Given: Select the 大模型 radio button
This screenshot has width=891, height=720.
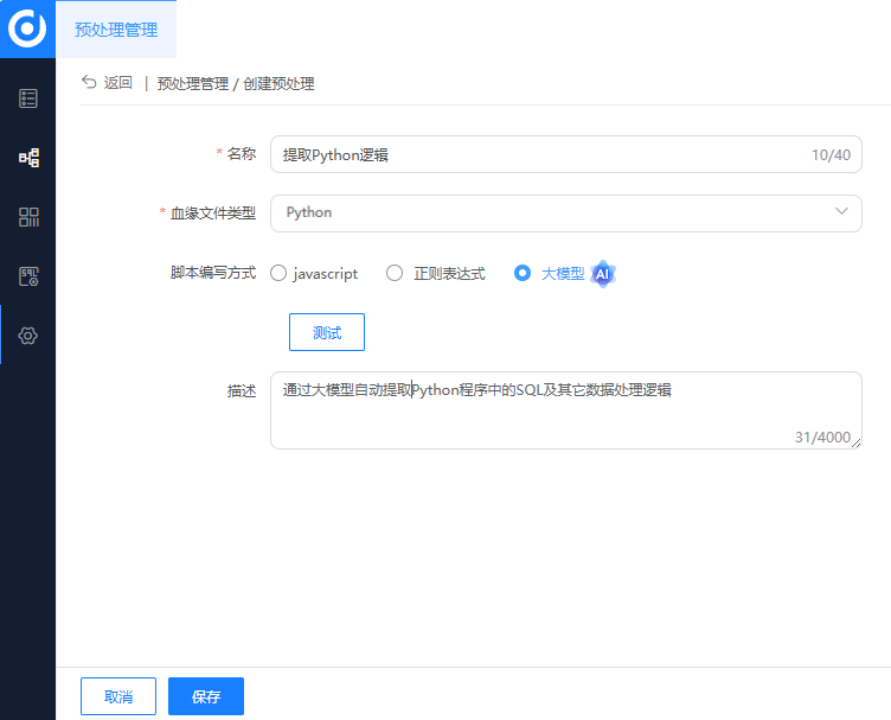Looking at the screenshot, I should coord(523,273).
